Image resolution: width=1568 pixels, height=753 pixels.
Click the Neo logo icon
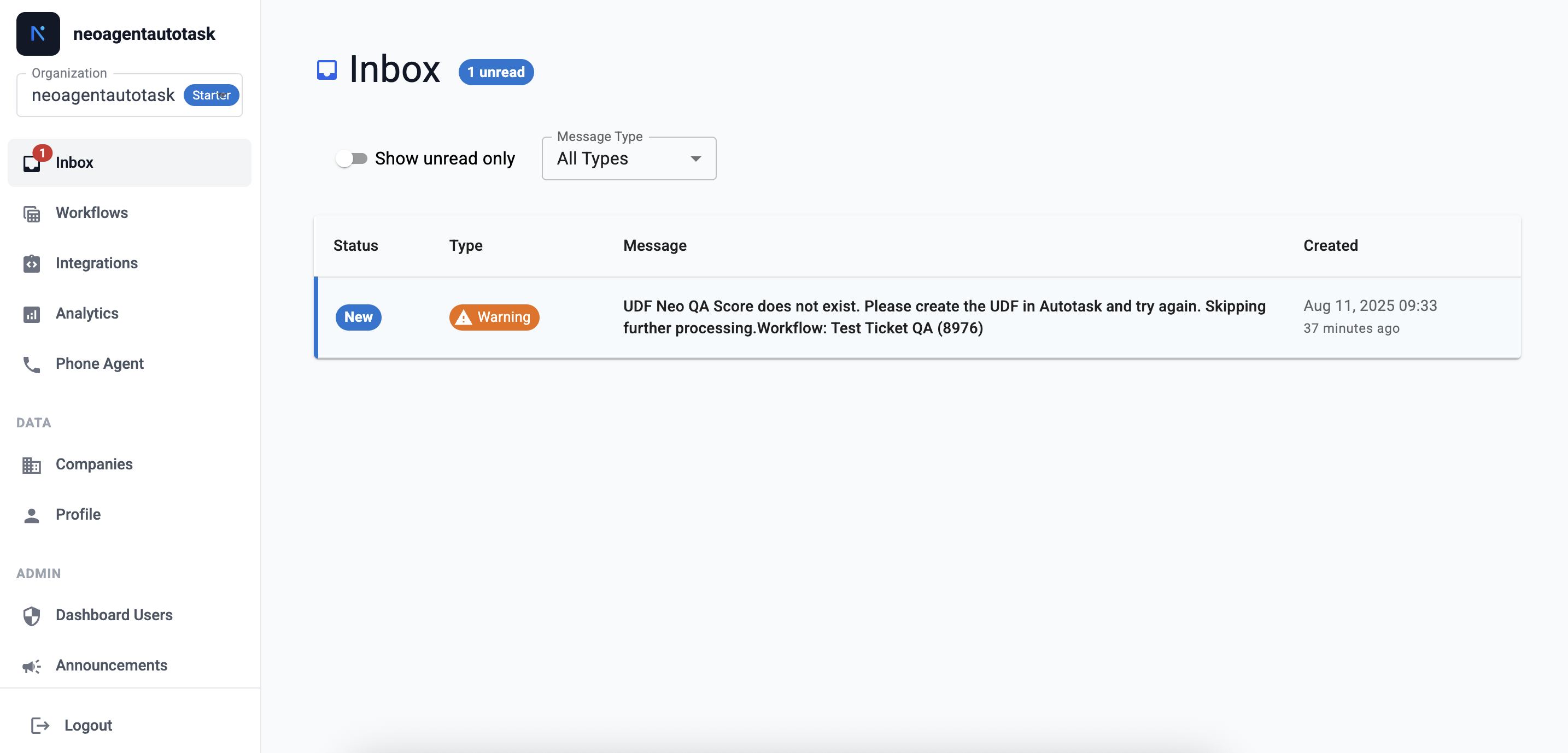tap(38, 34)
